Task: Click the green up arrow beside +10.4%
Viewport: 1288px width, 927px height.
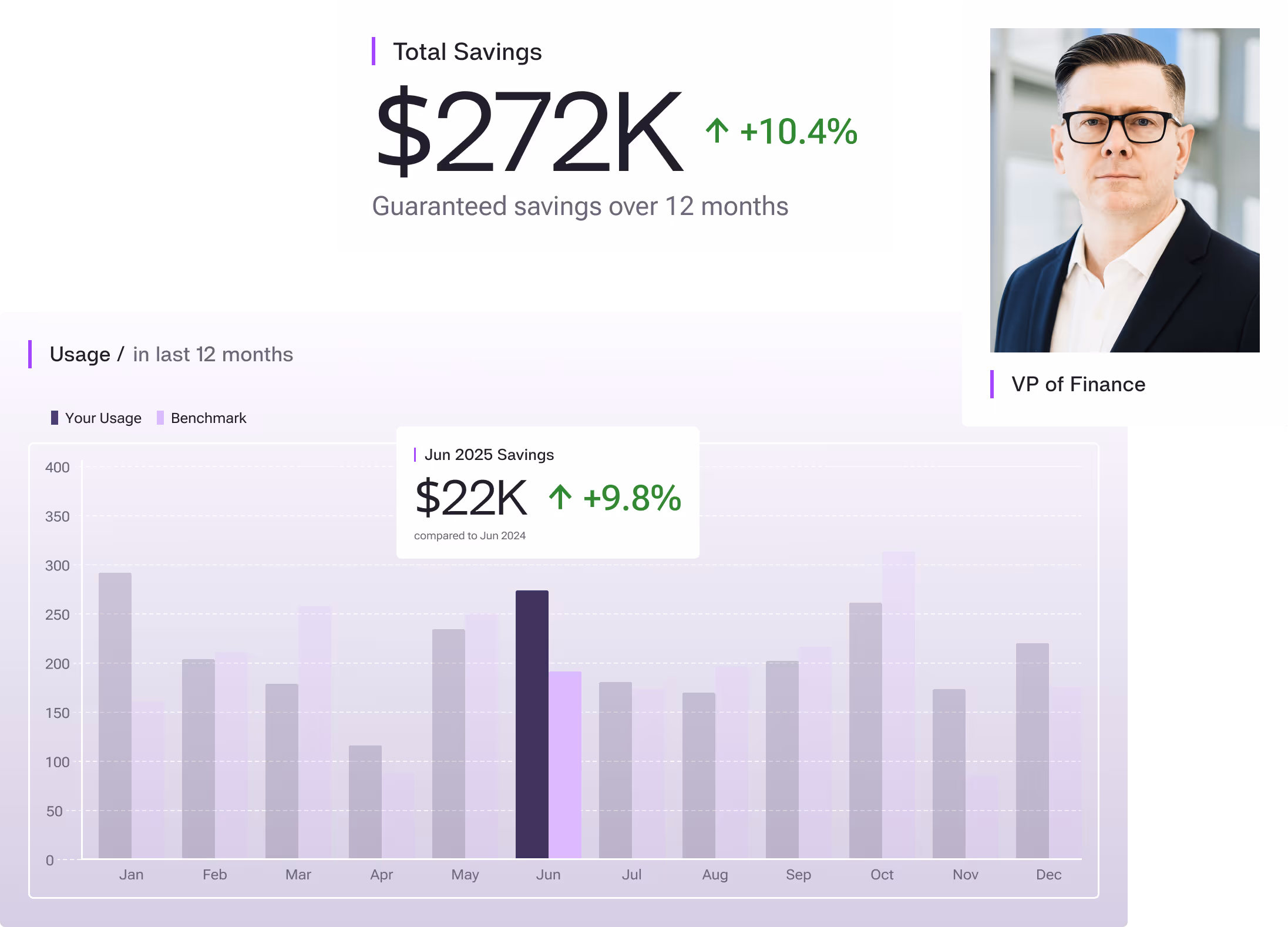Action: click(x=717, y=130)
